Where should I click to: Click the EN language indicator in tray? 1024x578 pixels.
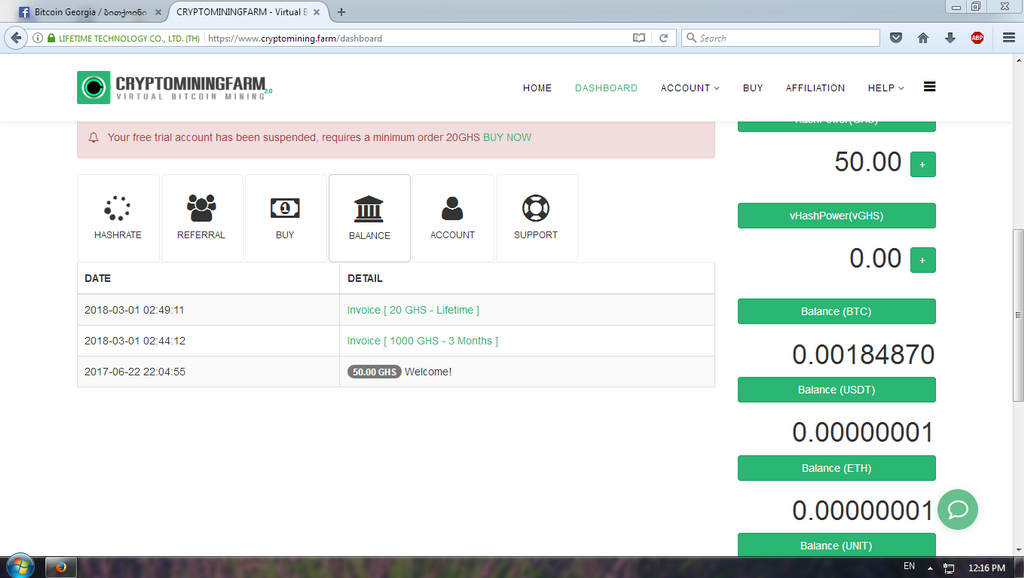tap(909, 566)
